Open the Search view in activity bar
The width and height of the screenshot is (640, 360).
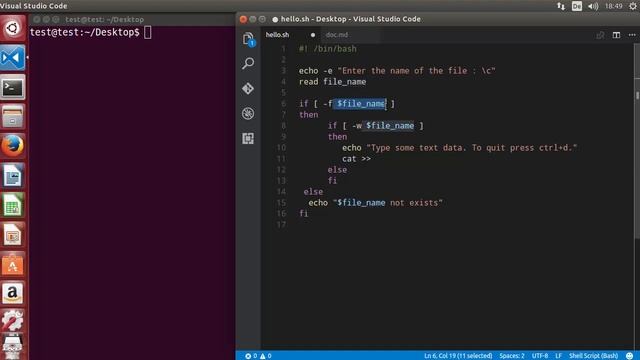(248, 63)
